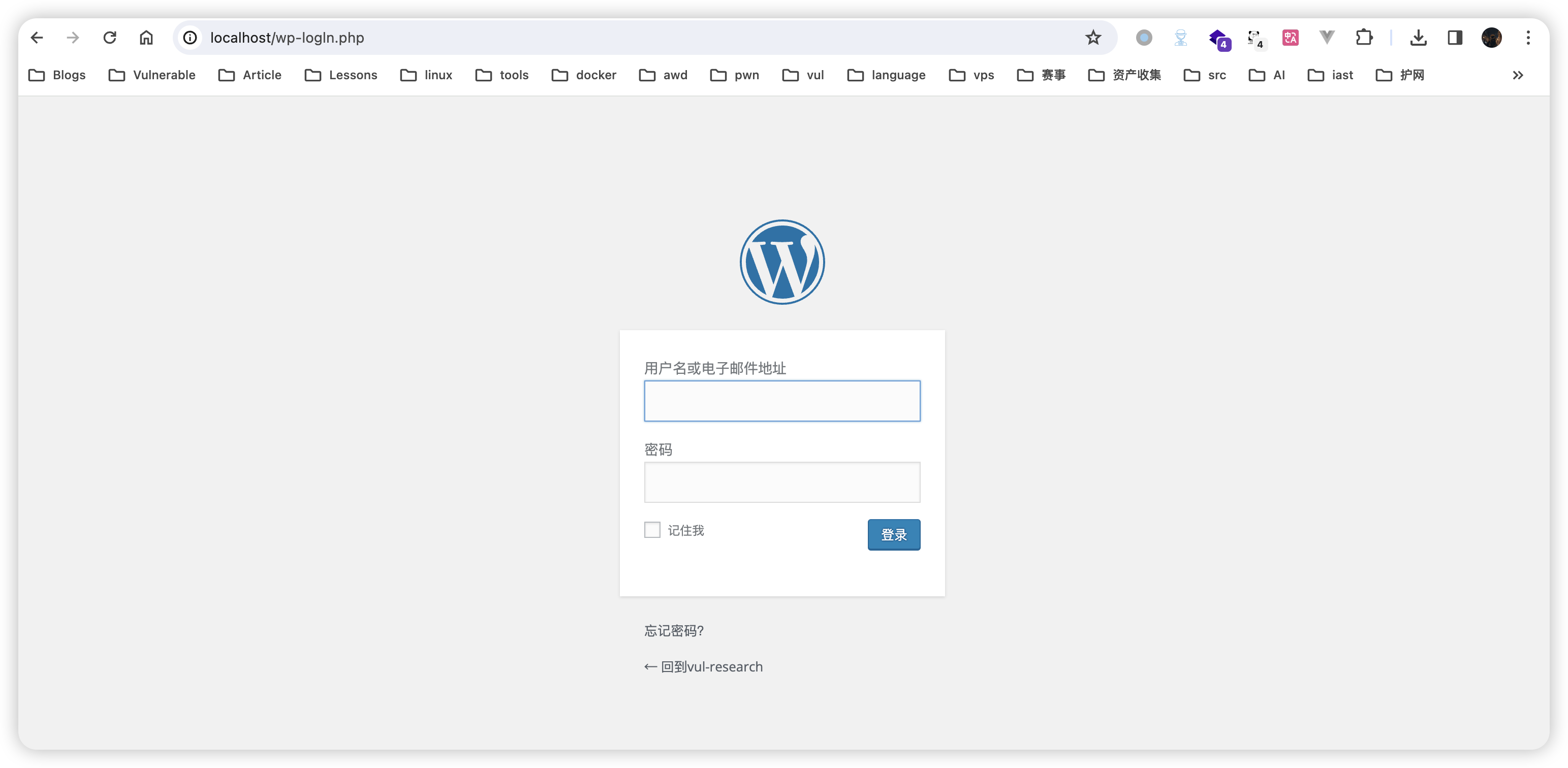The height and width of the screenshot is (768, 1568).
Task: Open the Lessons bookmark folder
Action: (x=341, y=76)
